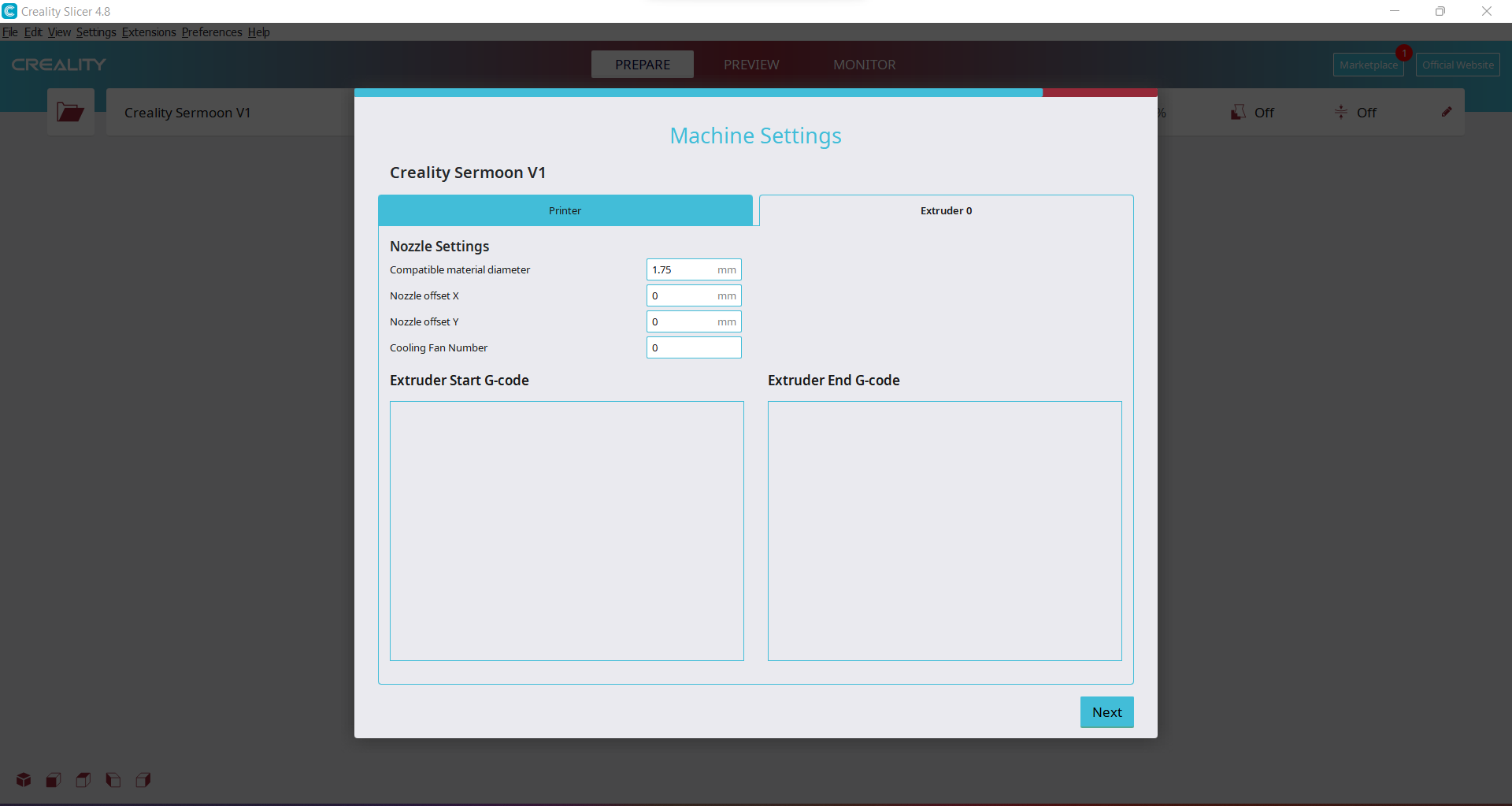The image size is (1512, 806).
Task: Click the Extruder Start G-code heading
Action: pyautogui.click(x=459, y=381)
